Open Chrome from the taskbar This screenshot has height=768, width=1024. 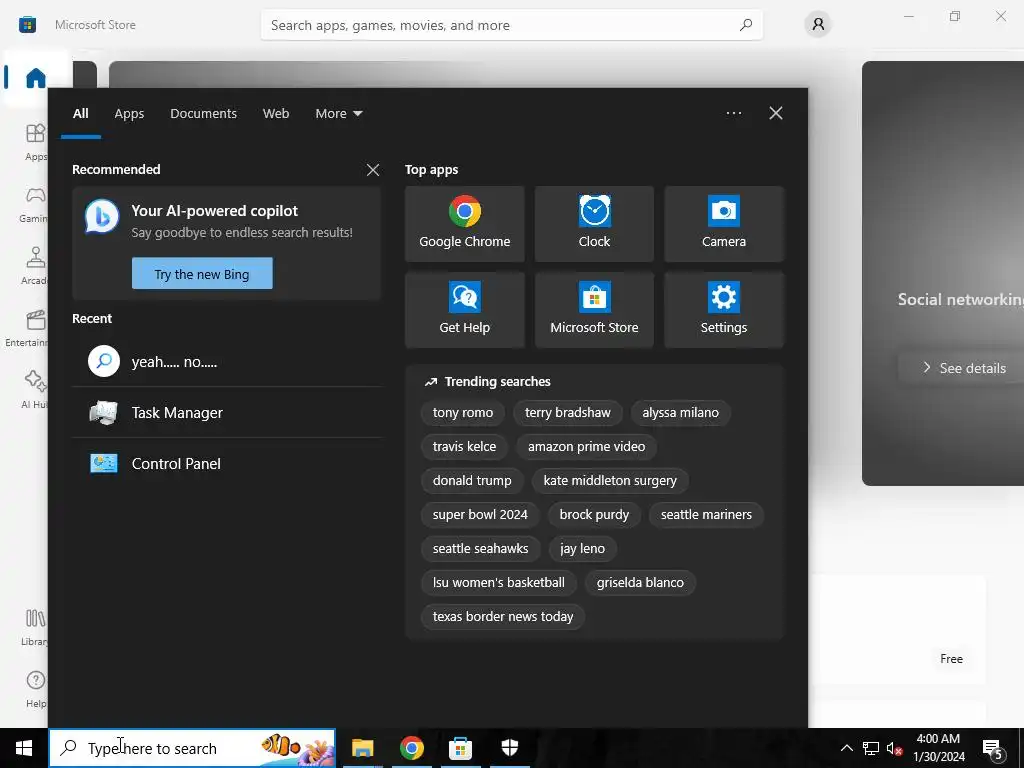point(411,748)
